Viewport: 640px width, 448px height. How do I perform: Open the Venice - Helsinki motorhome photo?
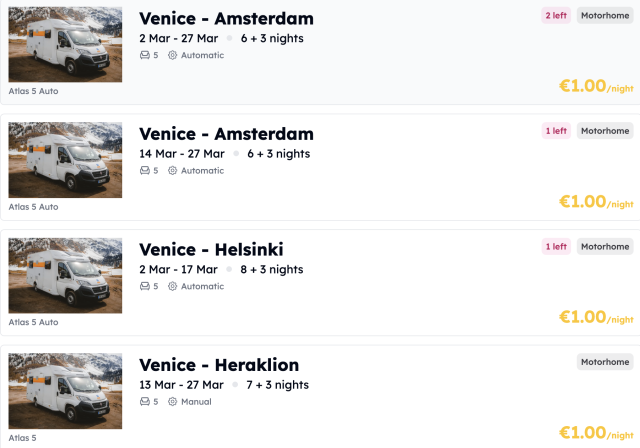tap(65, 276)
